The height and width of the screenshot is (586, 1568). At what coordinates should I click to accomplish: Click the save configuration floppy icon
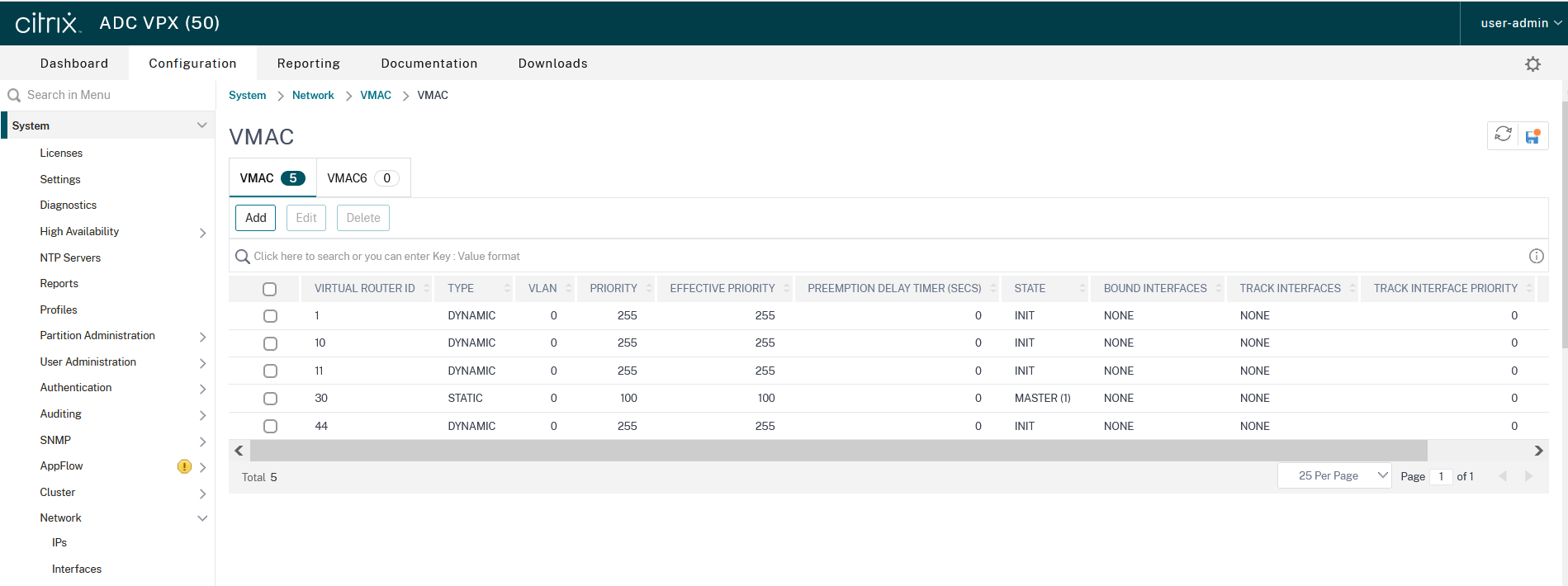click(1532, 136)
